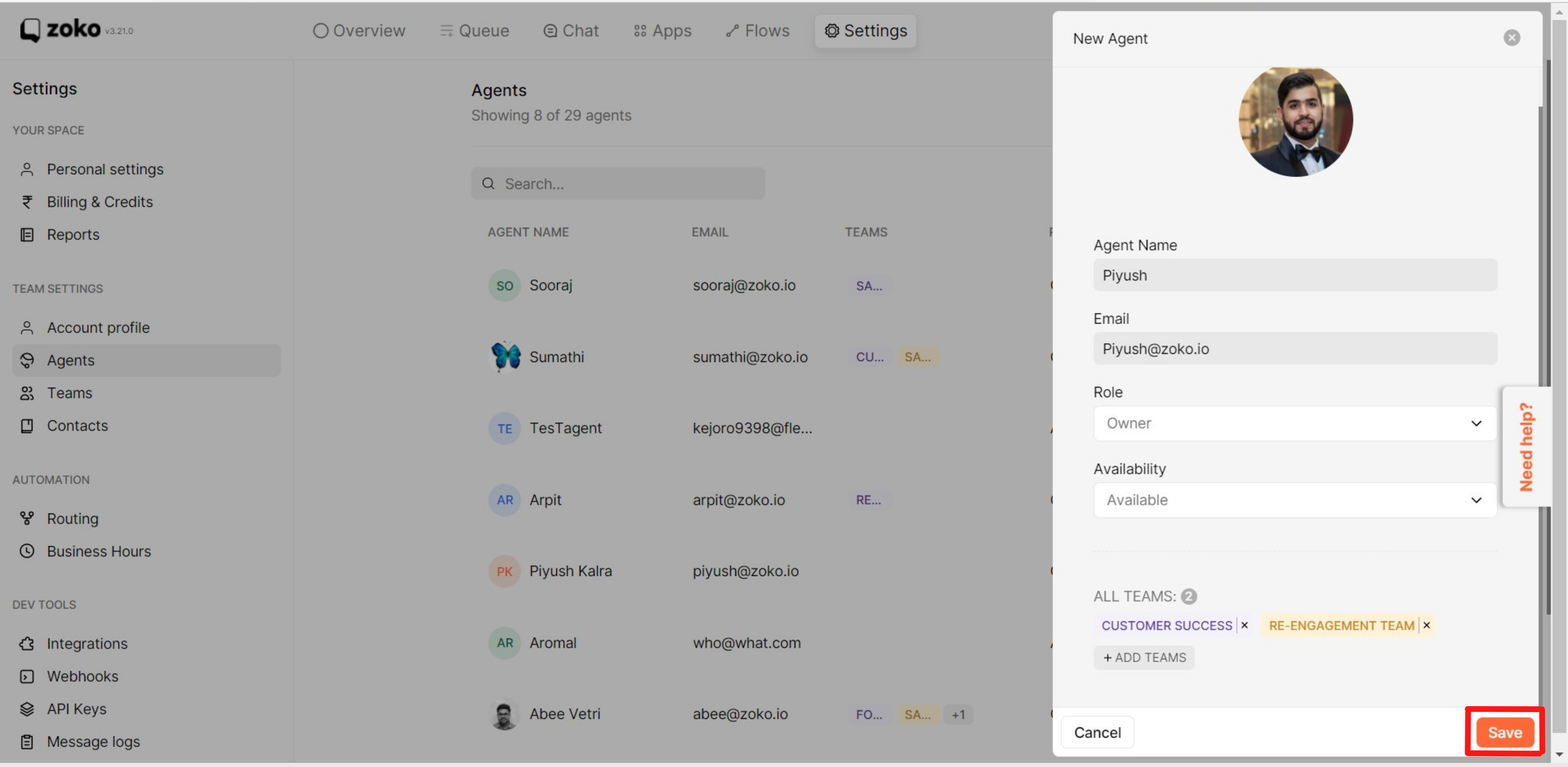
Task: Click Piyush Kalra's PK avatar
Action: coord(504,571)
